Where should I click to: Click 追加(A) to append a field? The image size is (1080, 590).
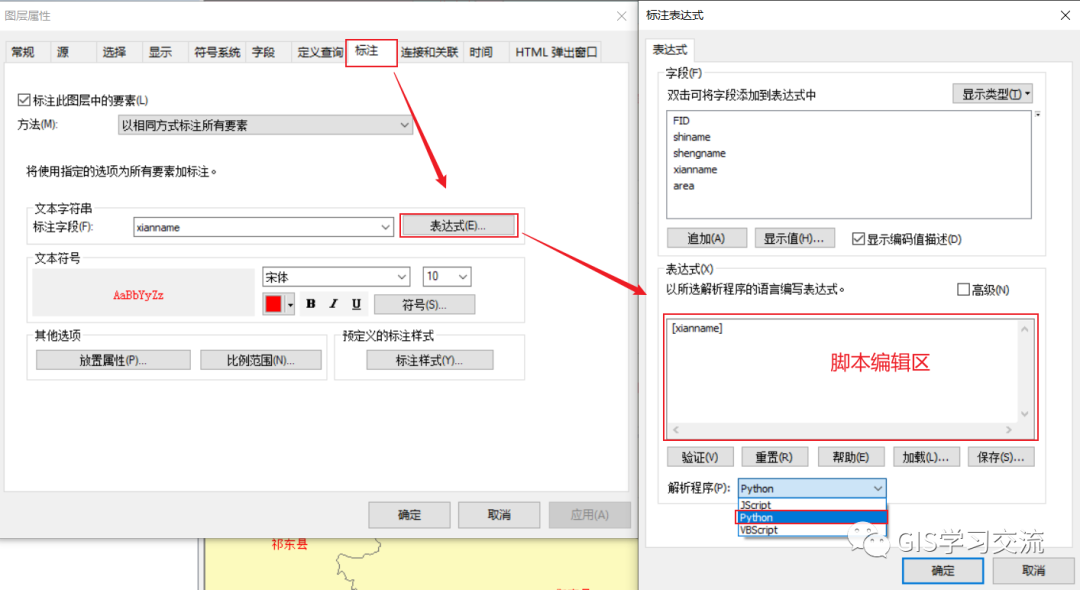(707, 237)
